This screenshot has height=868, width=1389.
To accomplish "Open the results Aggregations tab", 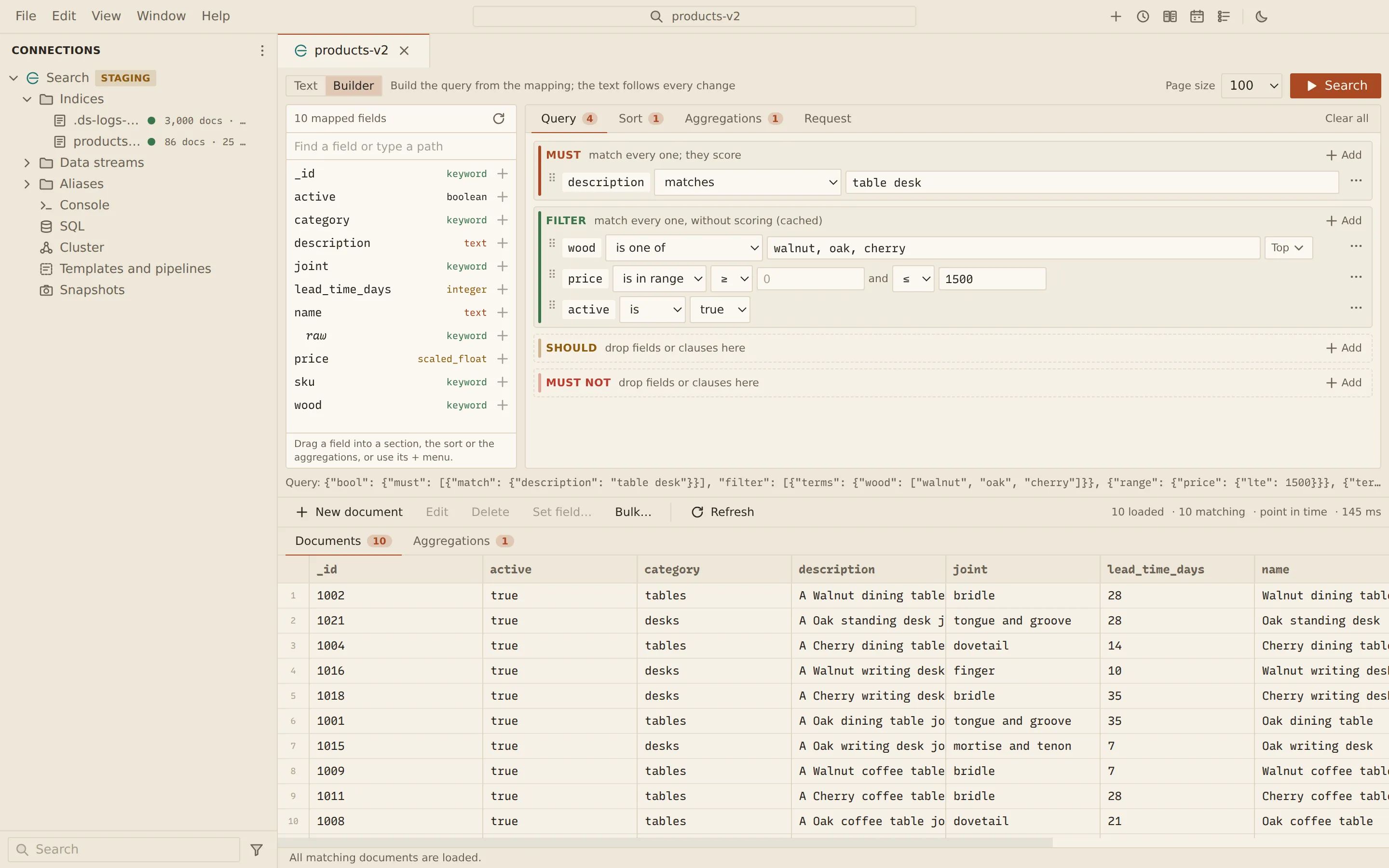I will pyautogui.click(x=463, y=541).
